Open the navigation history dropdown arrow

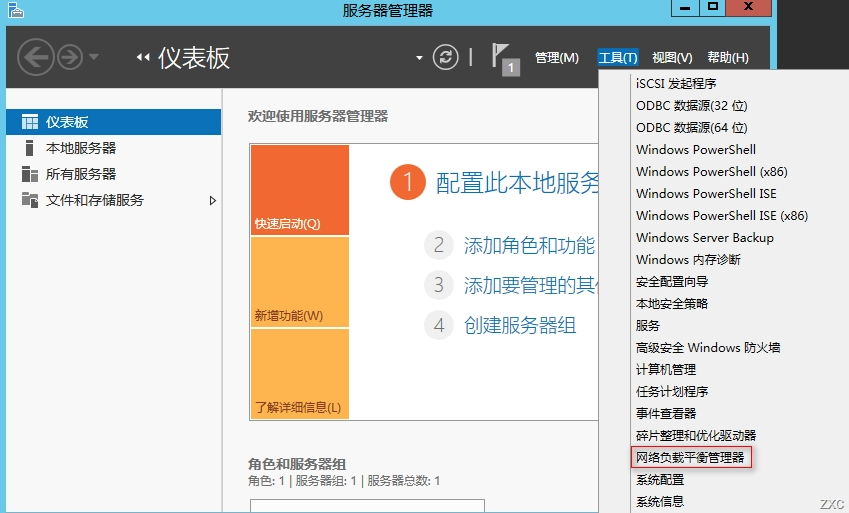[x=94, y=56]
